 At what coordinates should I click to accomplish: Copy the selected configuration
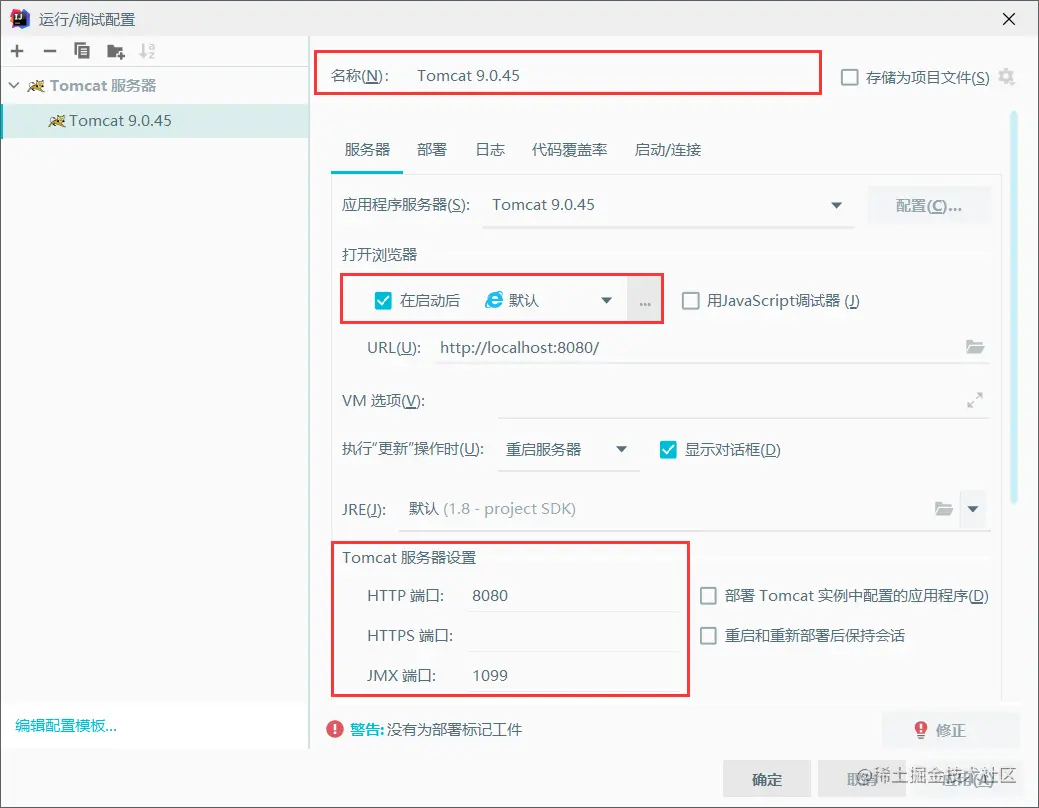(82, 51)
